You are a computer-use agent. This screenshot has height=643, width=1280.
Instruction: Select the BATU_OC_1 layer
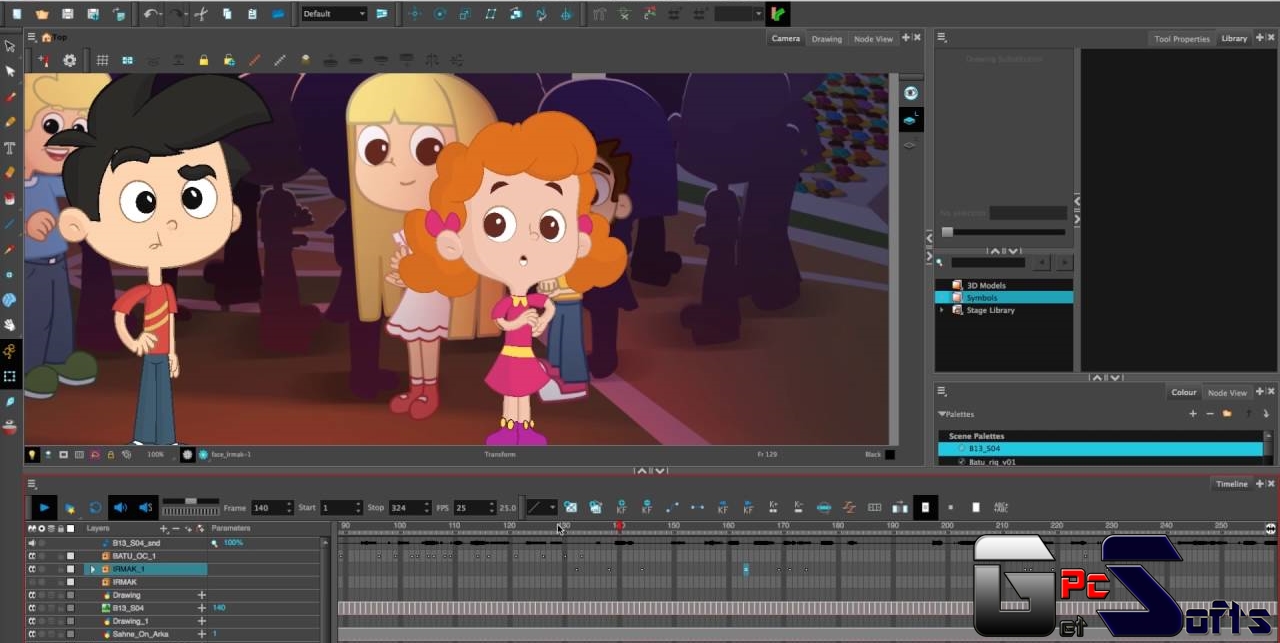click(134, 556)
